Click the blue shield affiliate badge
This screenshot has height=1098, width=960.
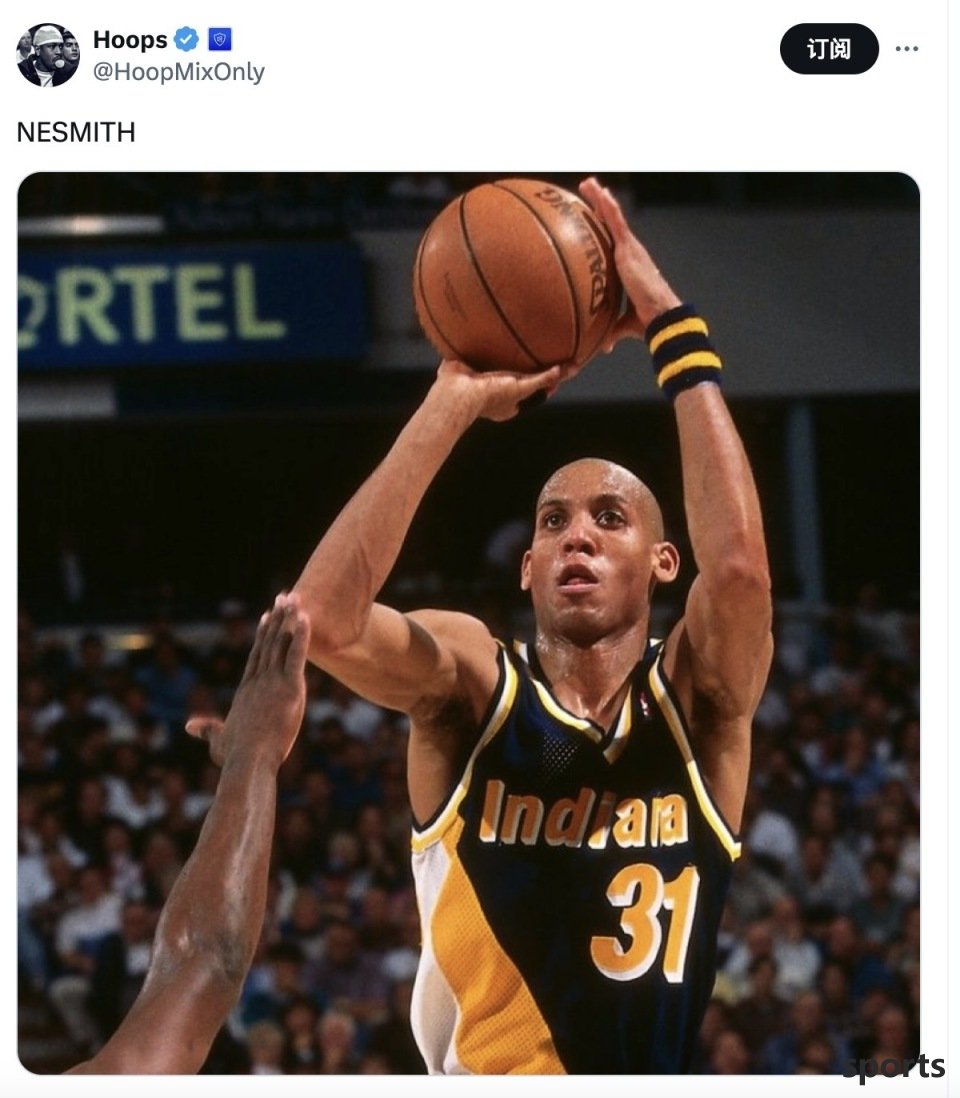[x=220, y=40]
